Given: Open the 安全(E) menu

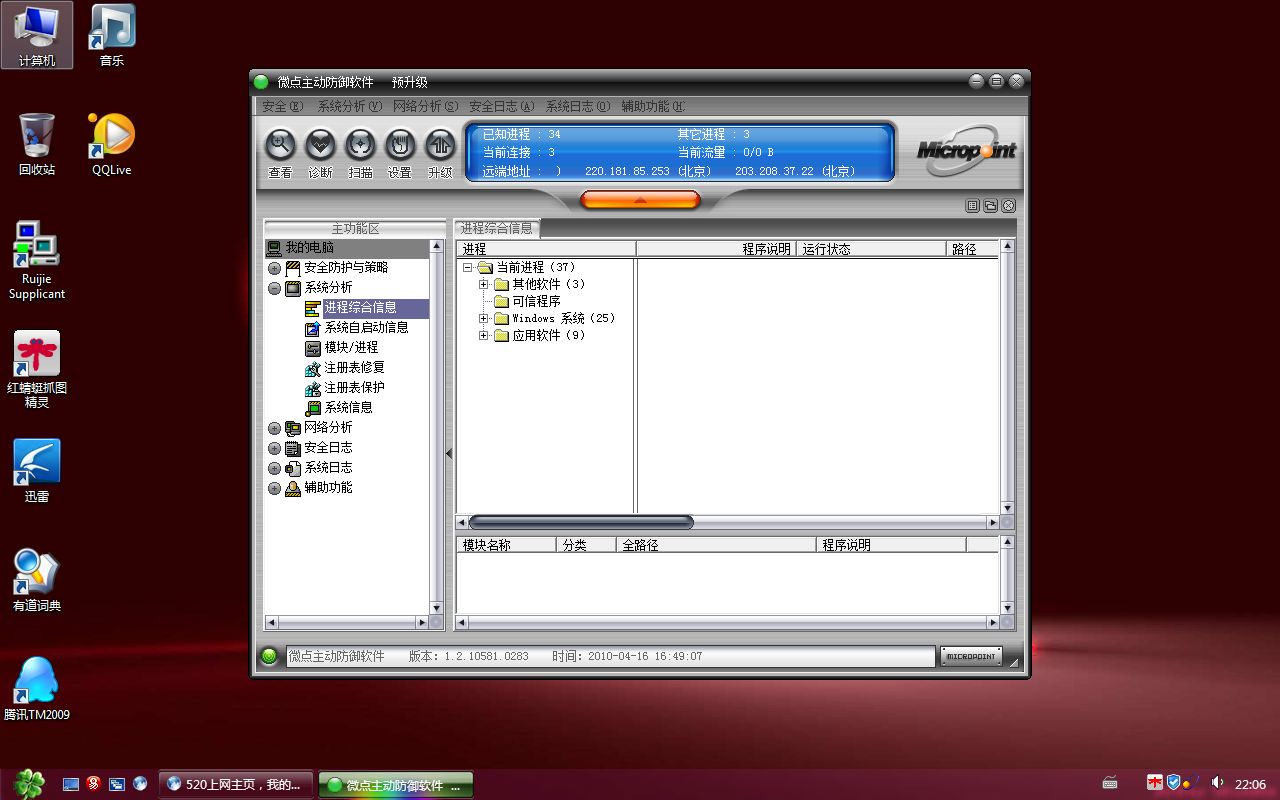Looking at the screenshot, I should coord(281,106).
